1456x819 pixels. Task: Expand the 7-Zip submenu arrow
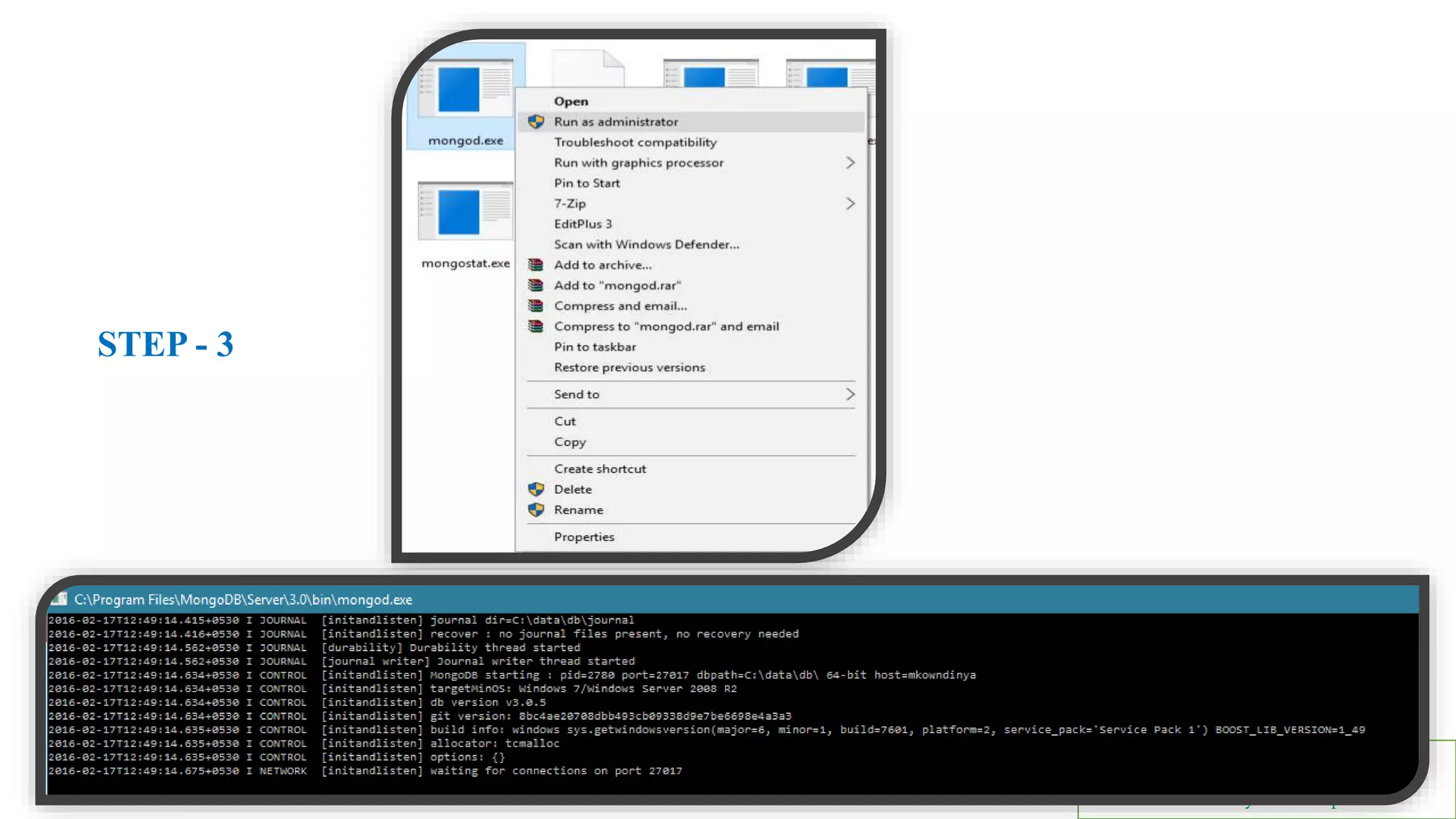tap(850, 204)
